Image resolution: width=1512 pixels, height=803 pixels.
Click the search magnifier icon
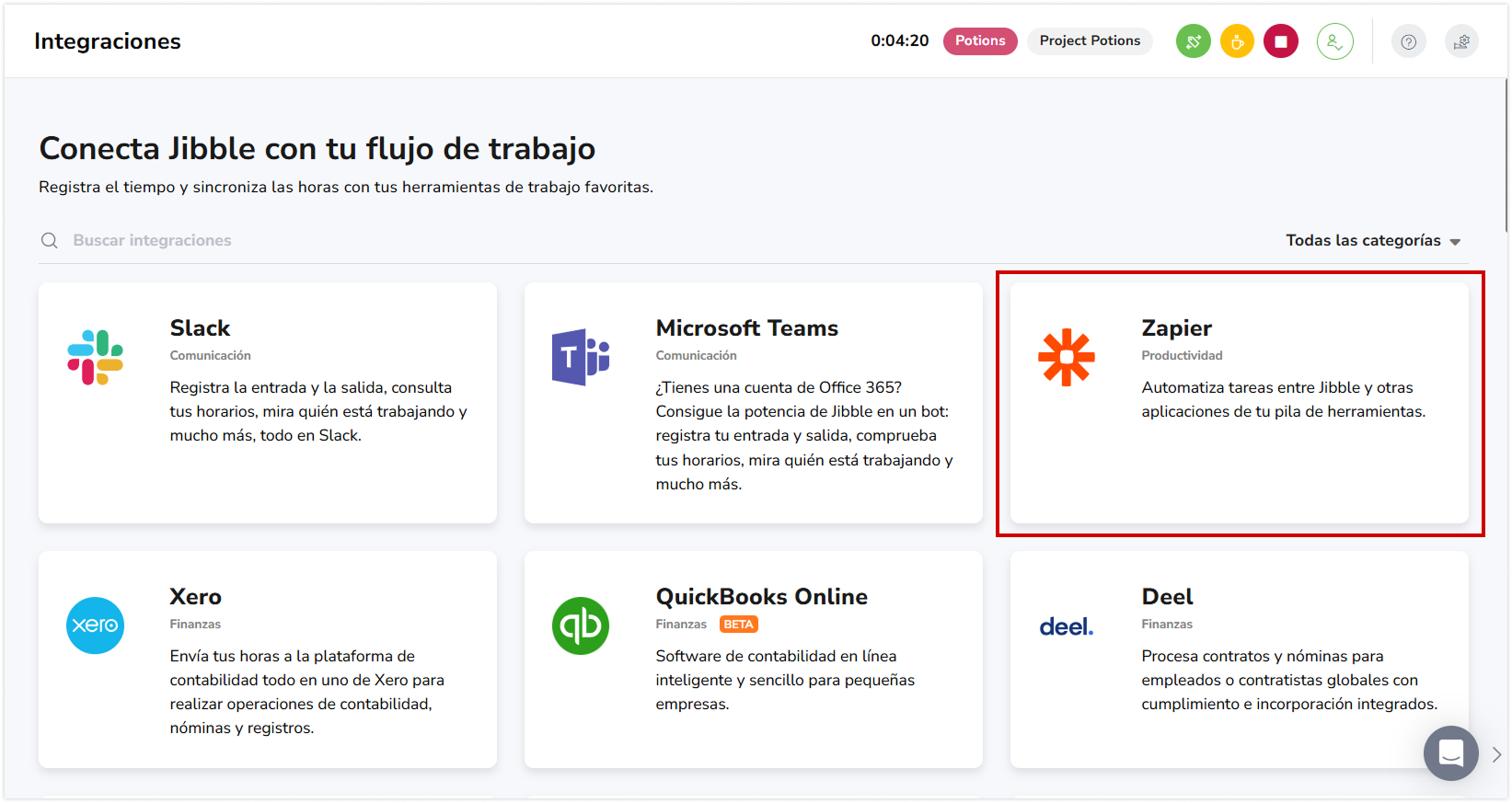pos(50,240)
